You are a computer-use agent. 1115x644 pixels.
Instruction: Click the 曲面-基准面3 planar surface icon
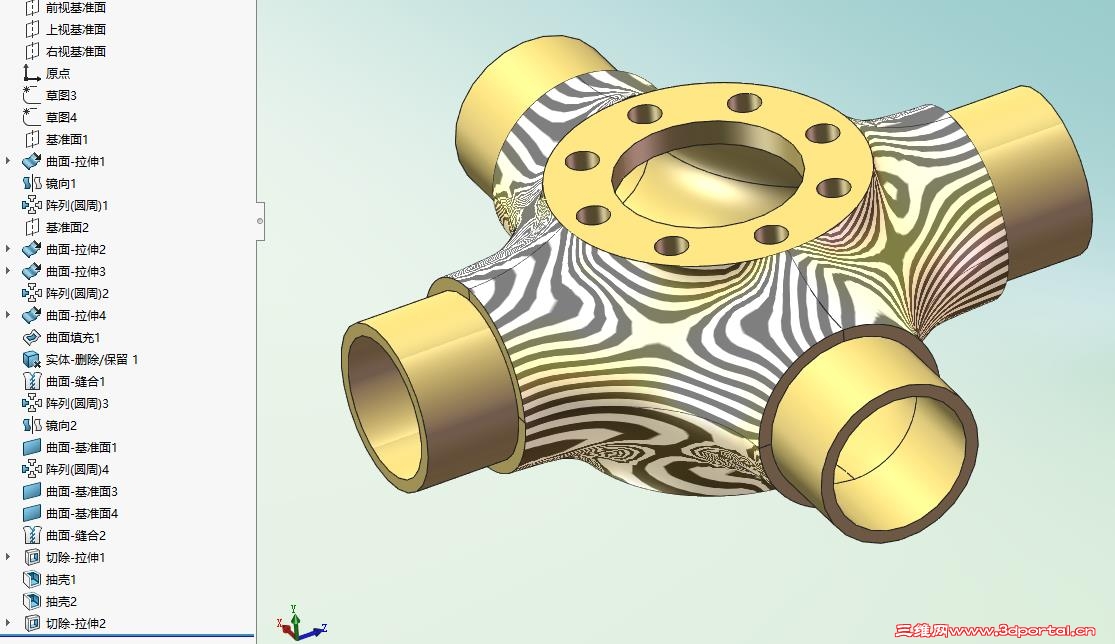tap(32, 492)
